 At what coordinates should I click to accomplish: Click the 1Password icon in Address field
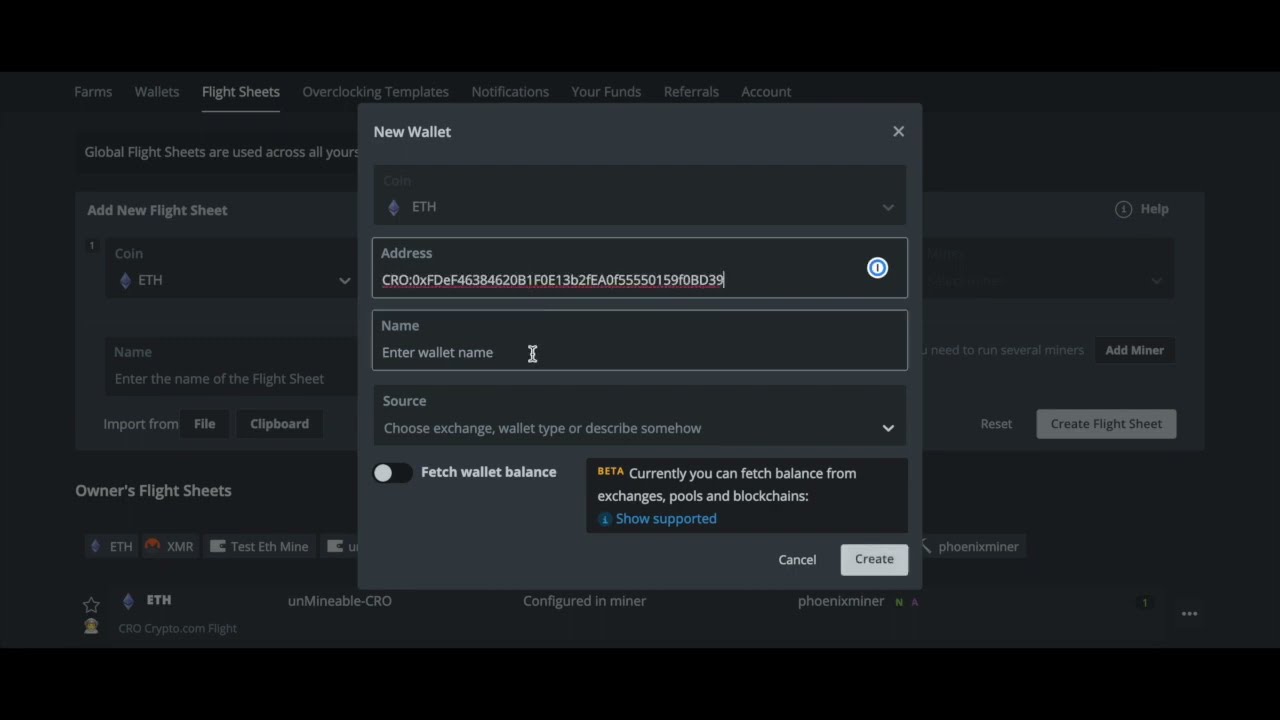877,268
